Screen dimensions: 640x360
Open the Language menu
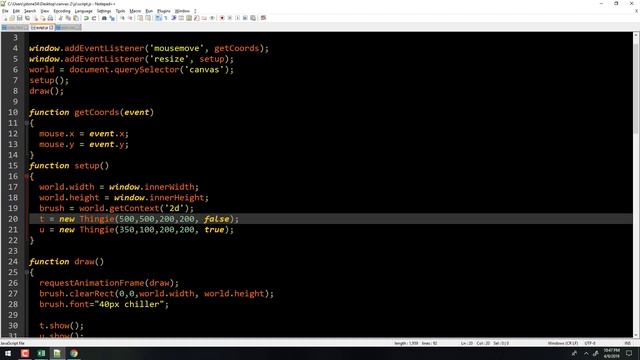(x=84, y=11)
